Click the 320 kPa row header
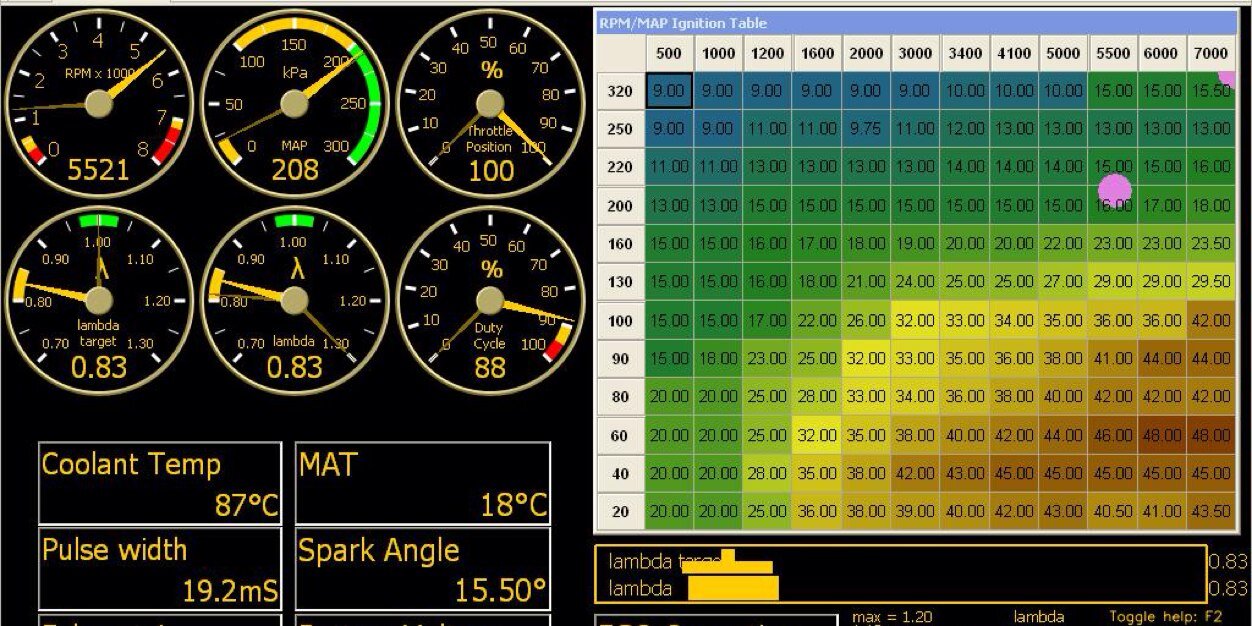Screen dimensions: 1252x626 (x=620, y=91)
